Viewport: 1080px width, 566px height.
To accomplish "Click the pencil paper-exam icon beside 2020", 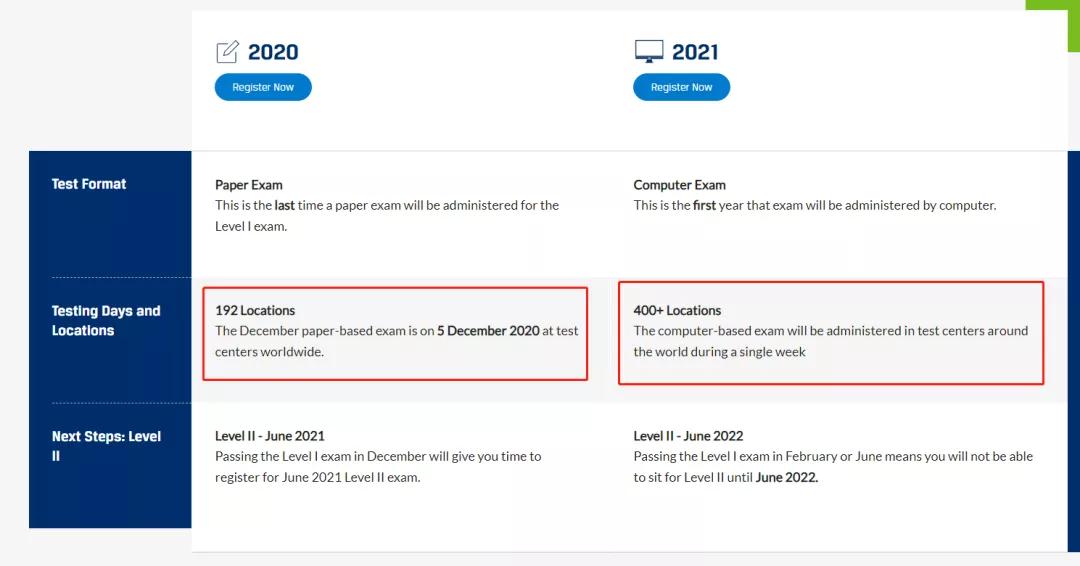I will [227, 51].
